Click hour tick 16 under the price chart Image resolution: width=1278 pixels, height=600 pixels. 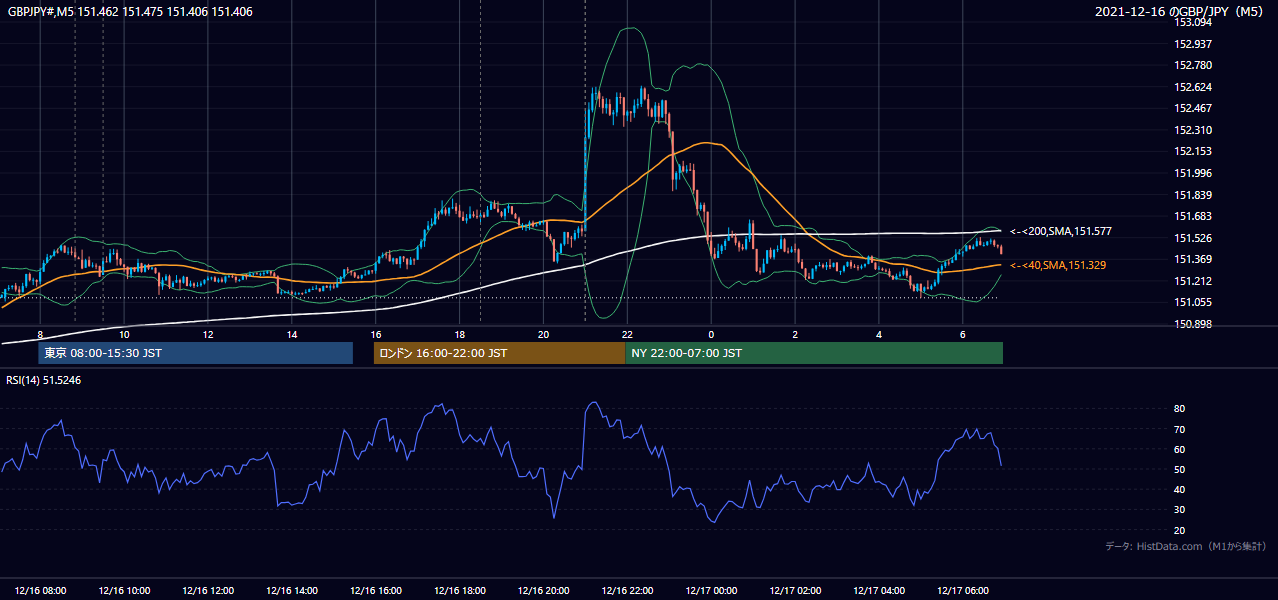pyautogui.click(x=376, y=334)
